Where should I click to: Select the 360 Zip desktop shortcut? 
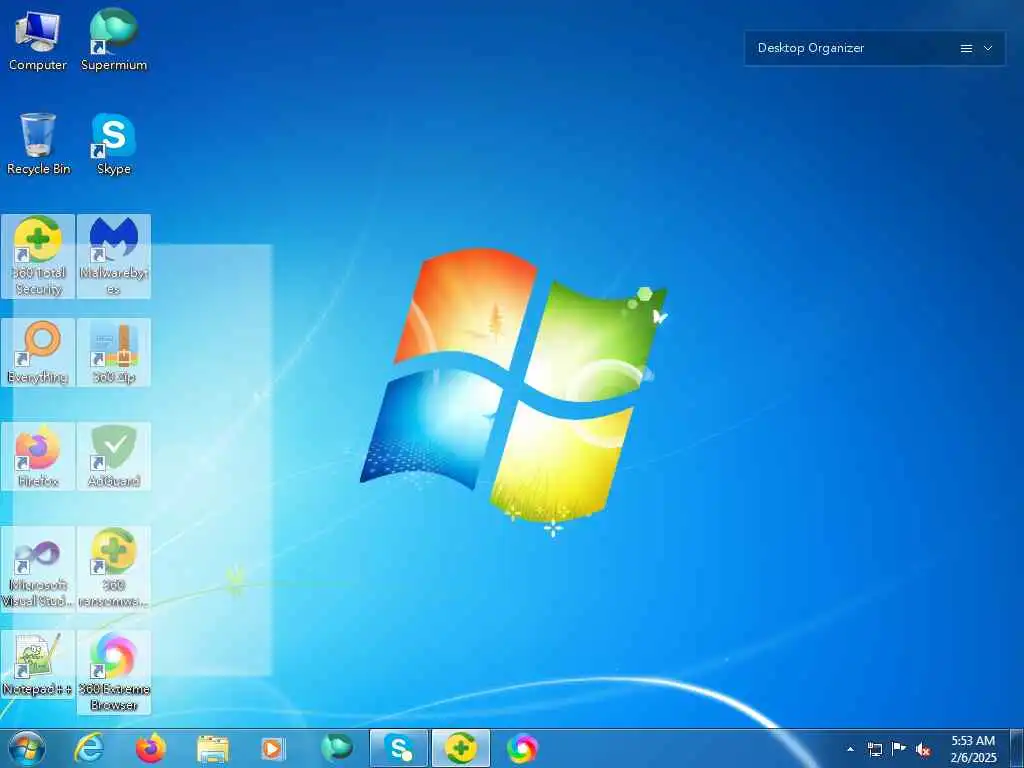click(114, 352)
